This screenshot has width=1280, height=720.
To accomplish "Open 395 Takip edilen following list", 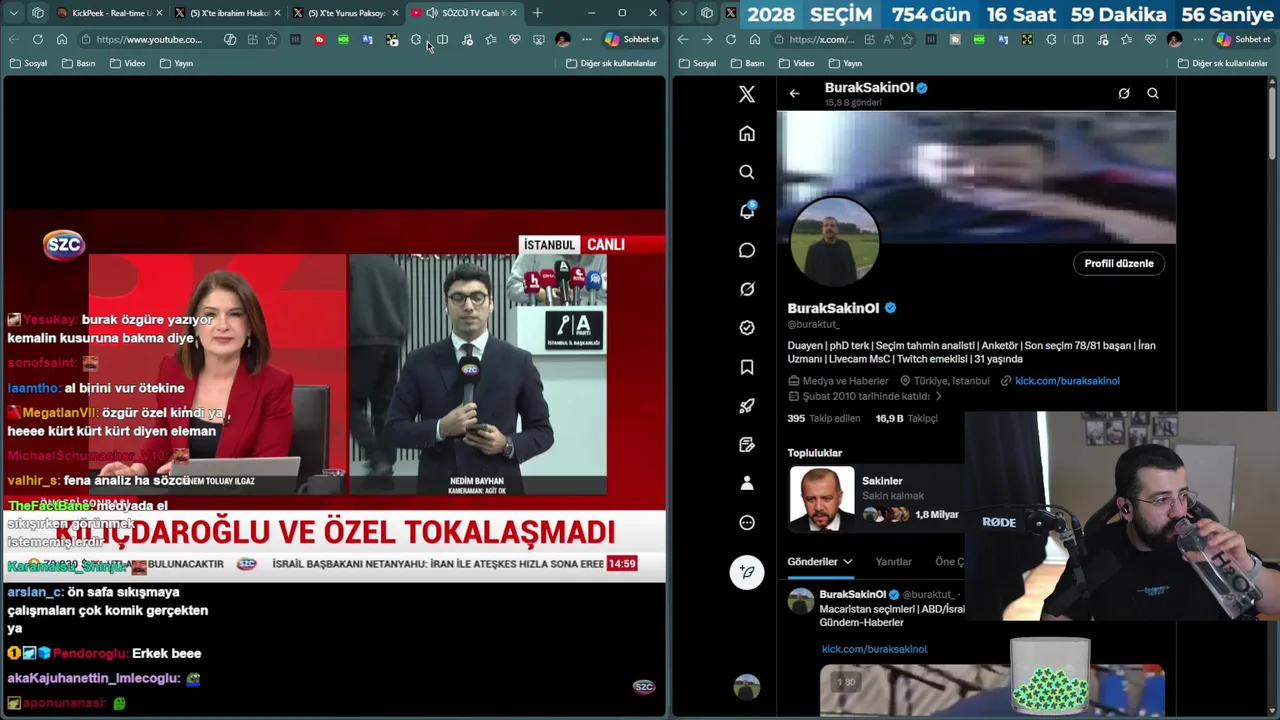I will pyautogui.click(x=824, y=418).
